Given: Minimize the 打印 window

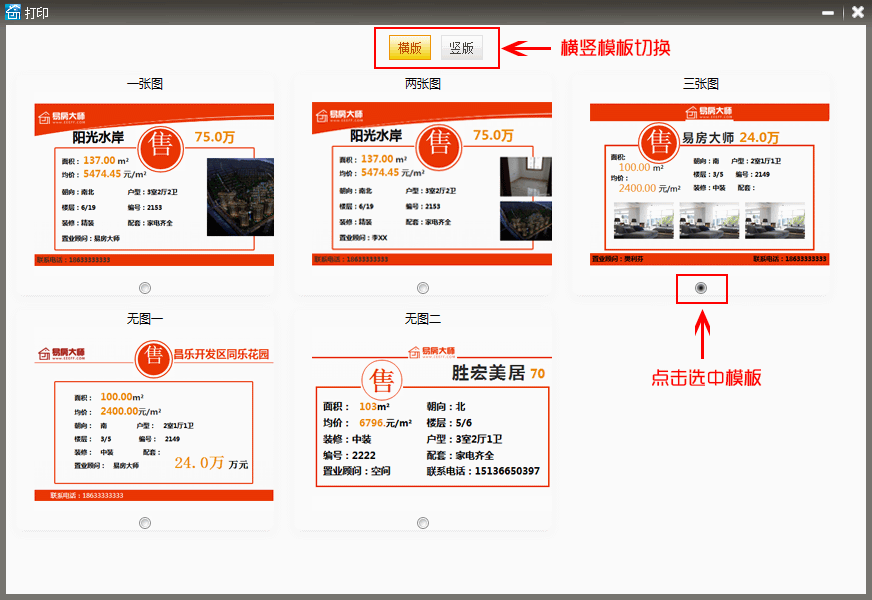Looking at the screenshot, I should point(828,13).
